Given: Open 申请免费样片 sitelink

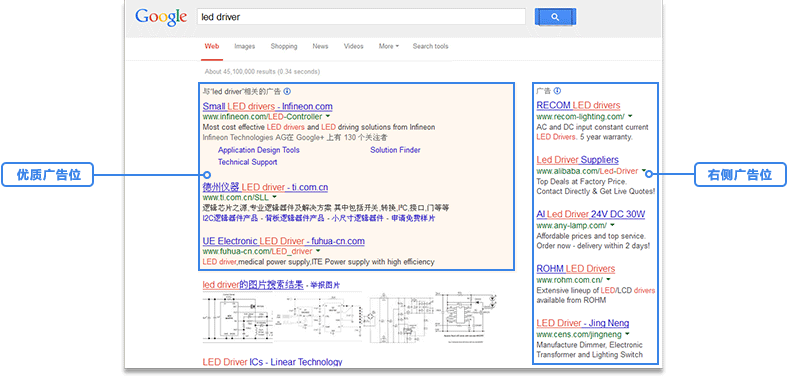Looking at the screenshot, I should tap(413, 219).
